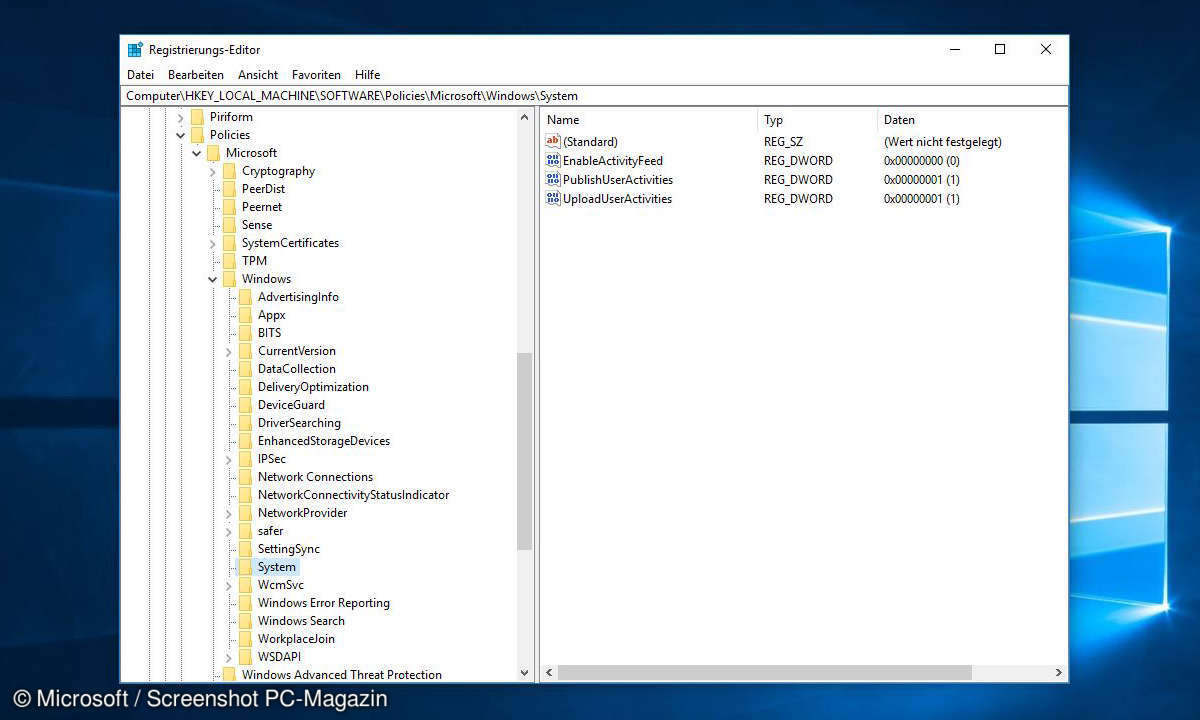The image size is (1200, 720).
Task: Click the UploadUserActivities DWORD icon
Action: (553, 199)
